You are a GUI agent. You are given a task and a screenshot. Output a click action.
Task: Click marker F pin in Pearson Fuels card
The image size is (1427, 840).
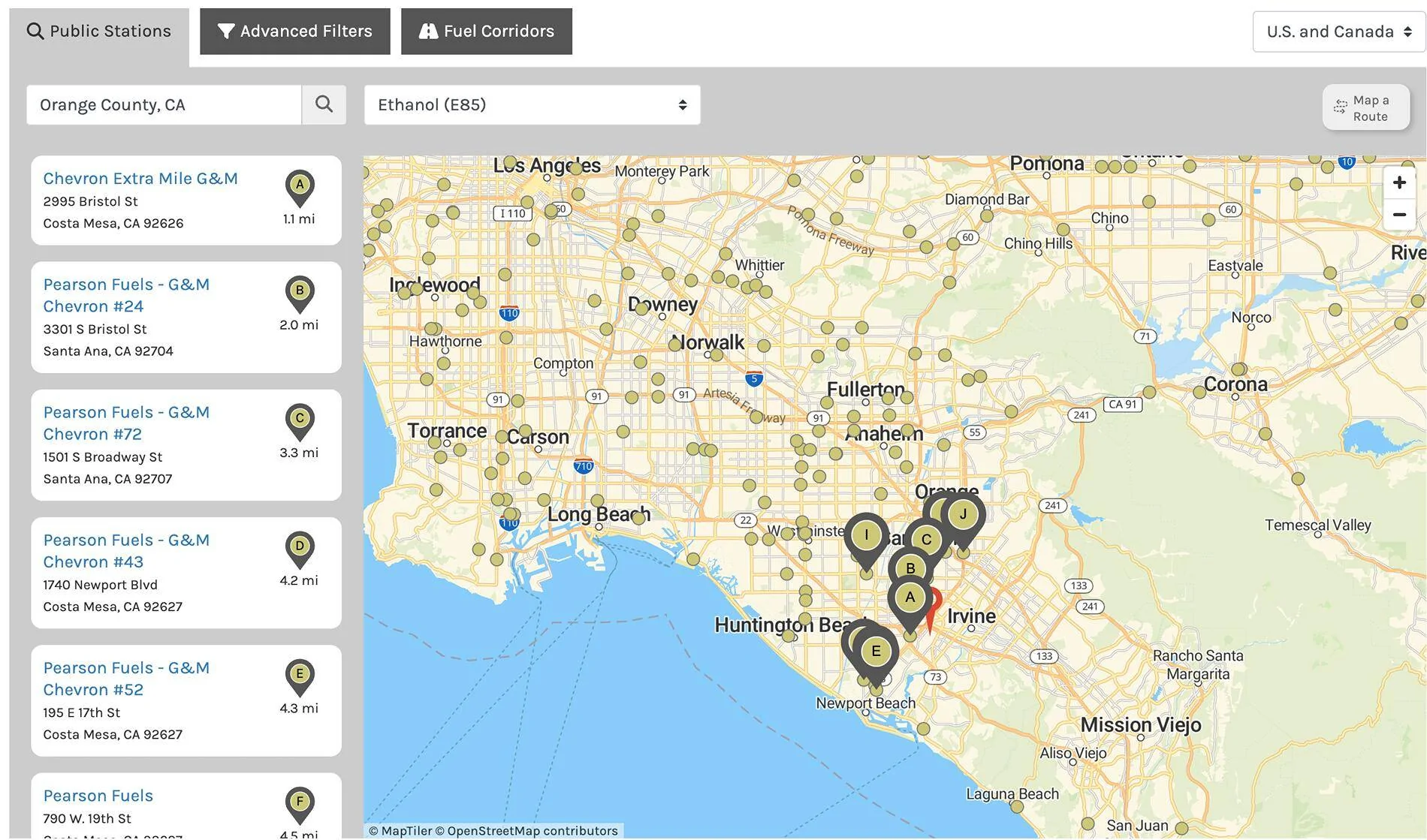[x=300, y=805]
